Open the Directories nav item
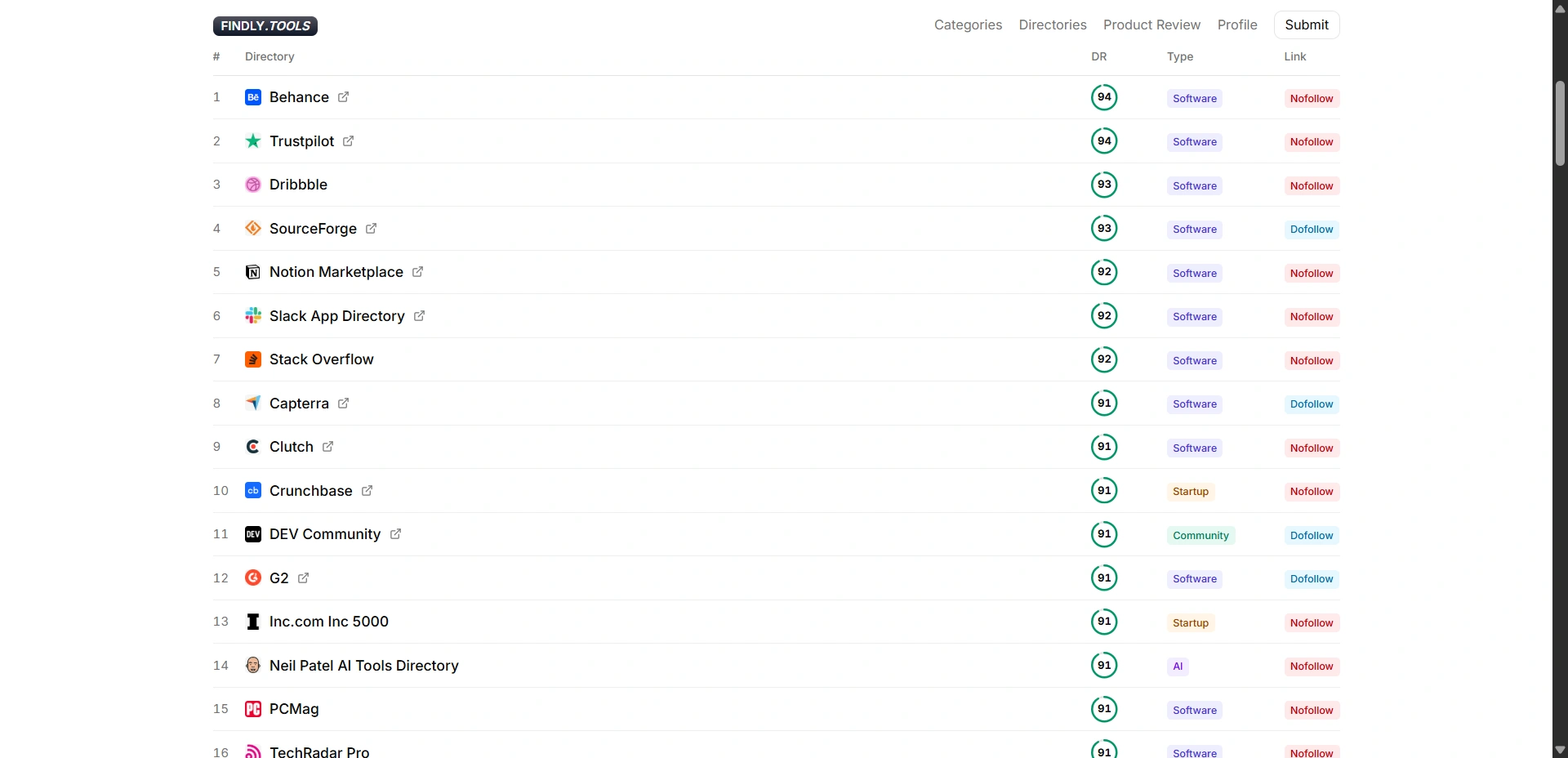The width and height of the screenshot is (1568, 758). click(x=1053, y=25)
